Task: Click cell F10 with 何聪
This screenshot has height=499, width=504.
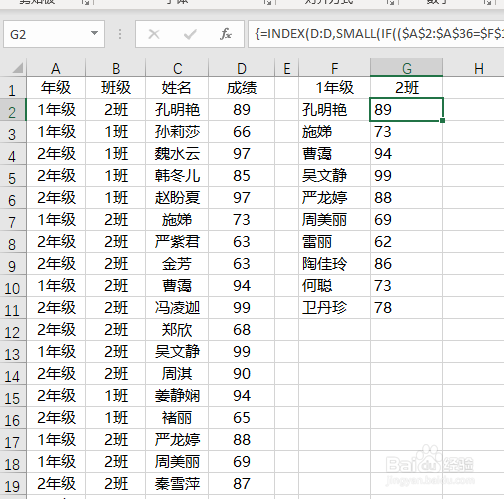Action: (x=334, y=285)
